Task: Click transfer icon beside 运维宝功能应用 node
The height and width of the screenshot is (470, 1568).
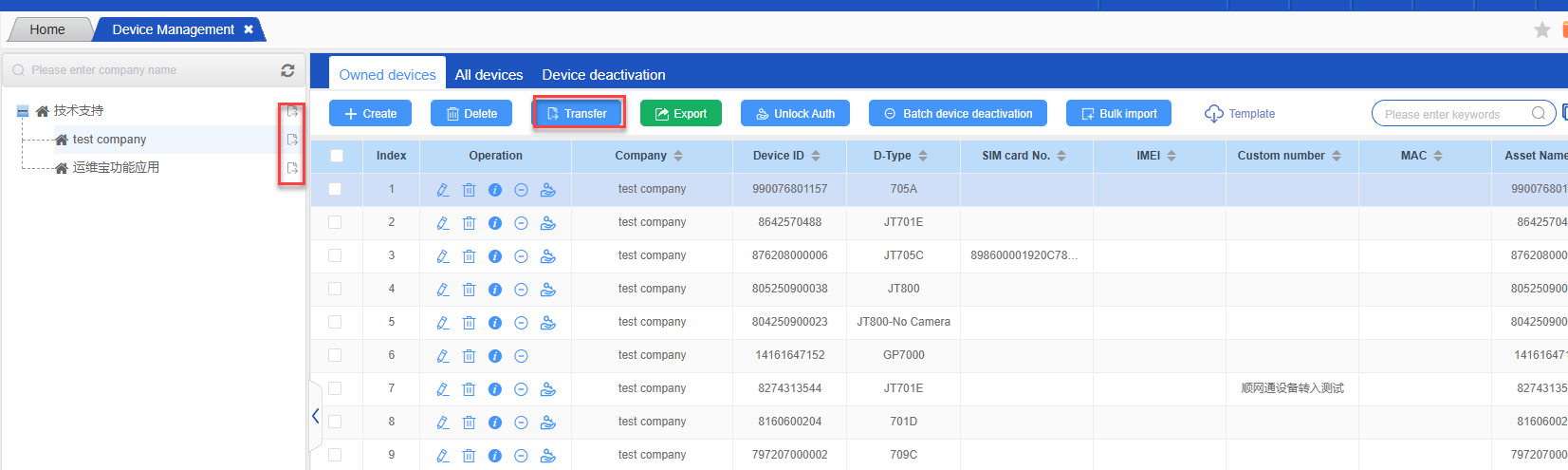Action: coord(292,168)
